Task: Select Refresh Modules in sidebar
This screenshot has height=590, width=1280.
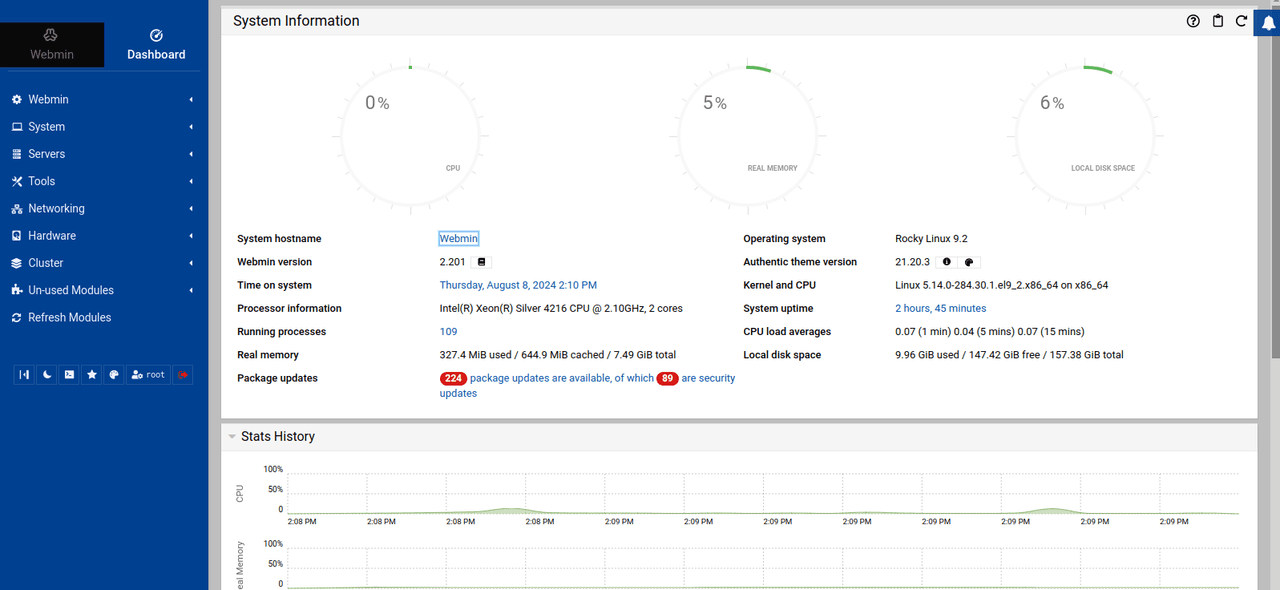Action: tap(69, 317)
